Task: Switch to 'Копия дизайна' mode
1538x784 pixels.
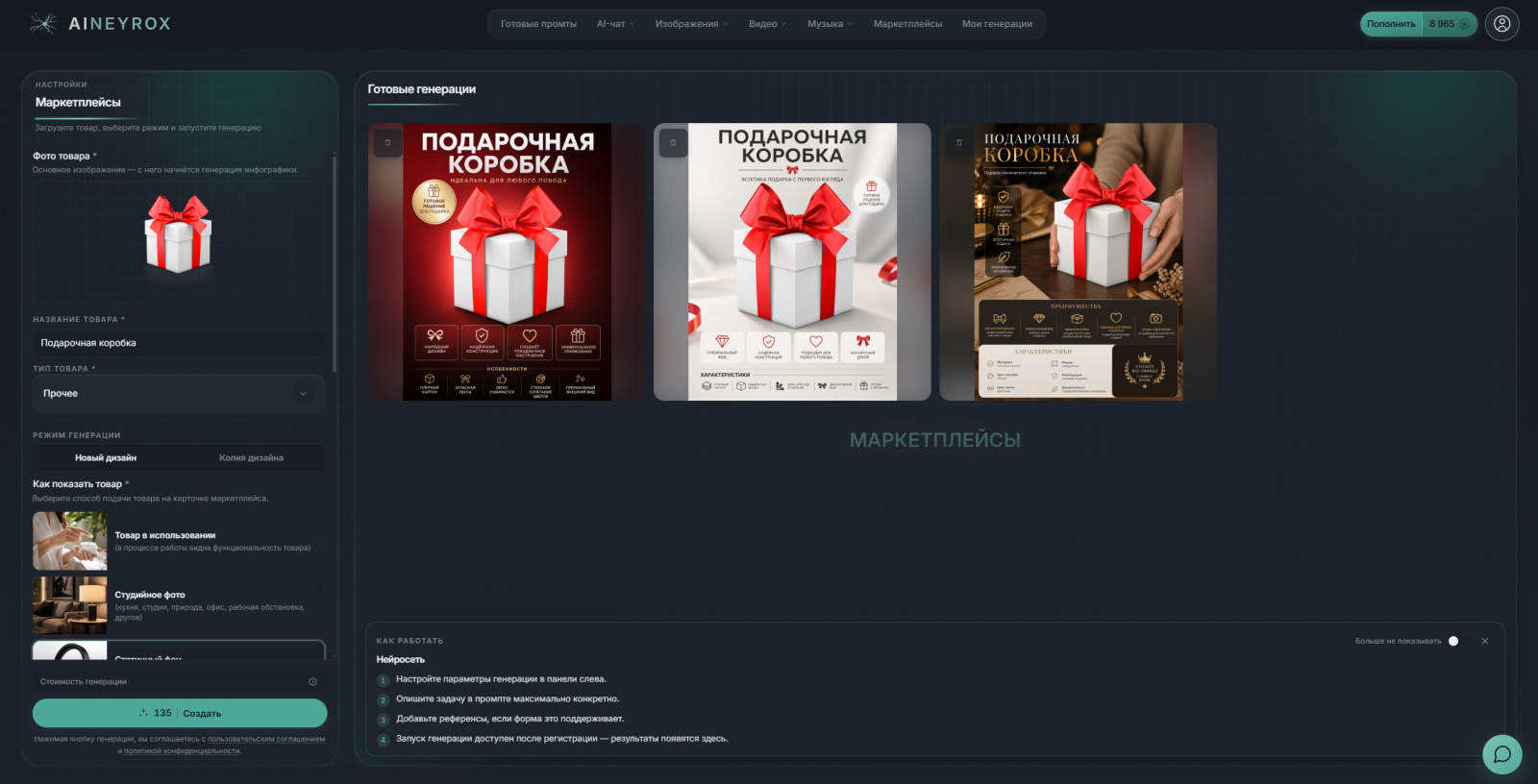Action: [251, 458]
